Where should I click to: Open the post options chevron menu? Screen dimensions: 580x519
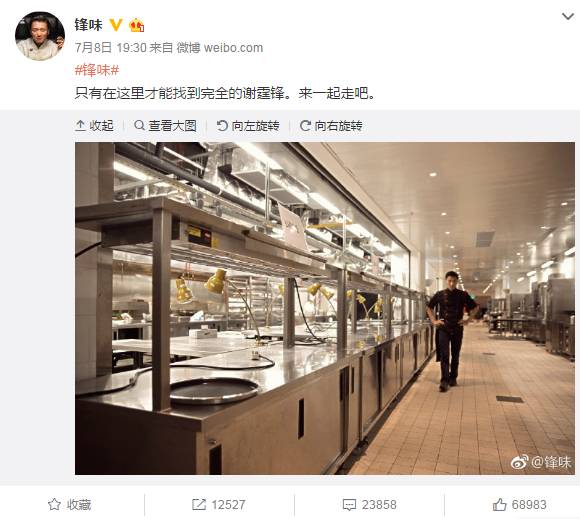pyautogui.click(x=567, y=16)
